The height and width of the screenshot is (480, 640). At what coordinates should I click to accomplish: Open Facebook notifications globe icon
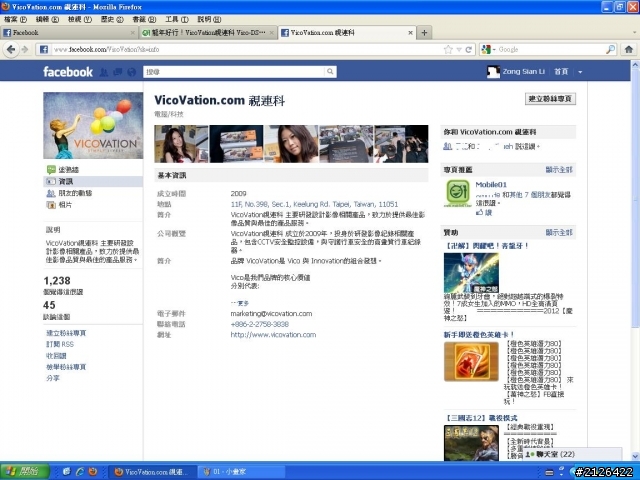(131, 72)
